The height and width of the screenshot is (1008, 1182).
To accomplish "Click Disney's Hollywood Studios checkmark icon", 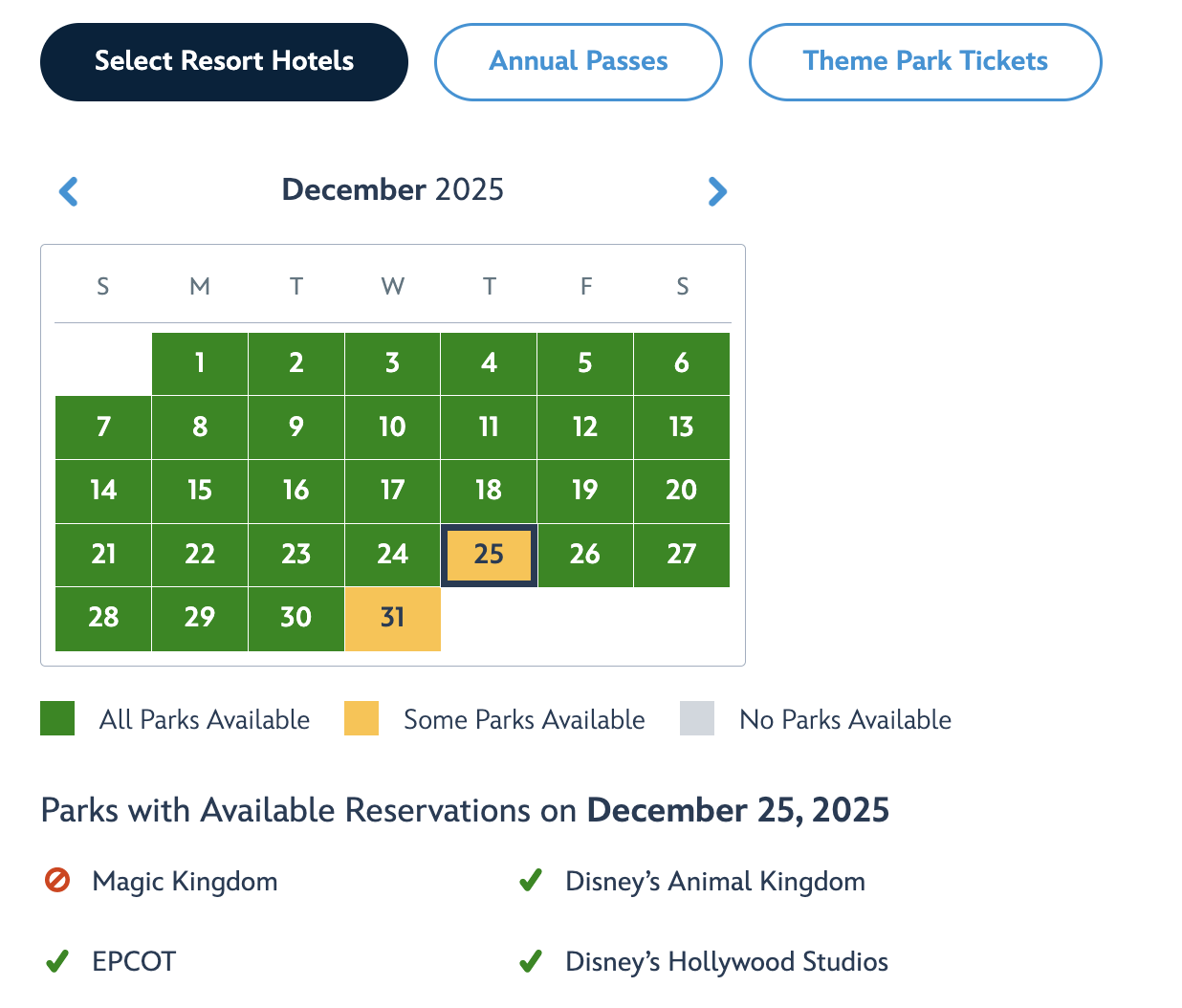I will click(x=531, y=961).
